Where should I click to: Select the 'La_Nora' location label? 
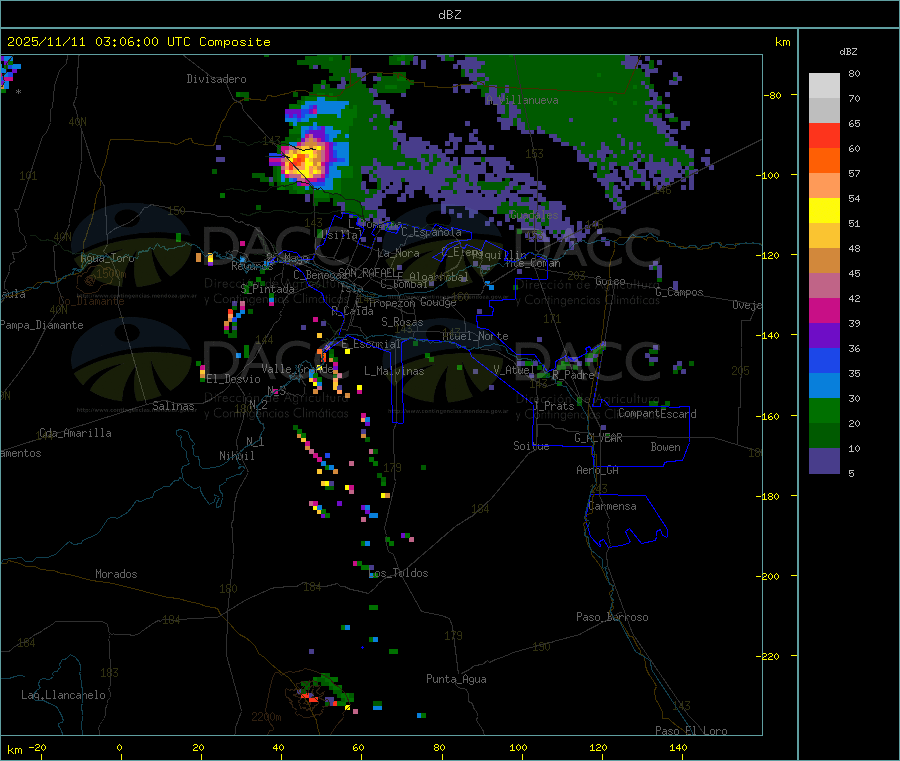coord(398,253)
